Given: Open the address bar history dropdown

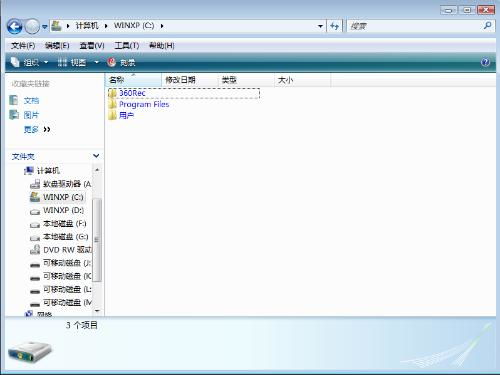Looking at the screenshot, I should 320,26.
